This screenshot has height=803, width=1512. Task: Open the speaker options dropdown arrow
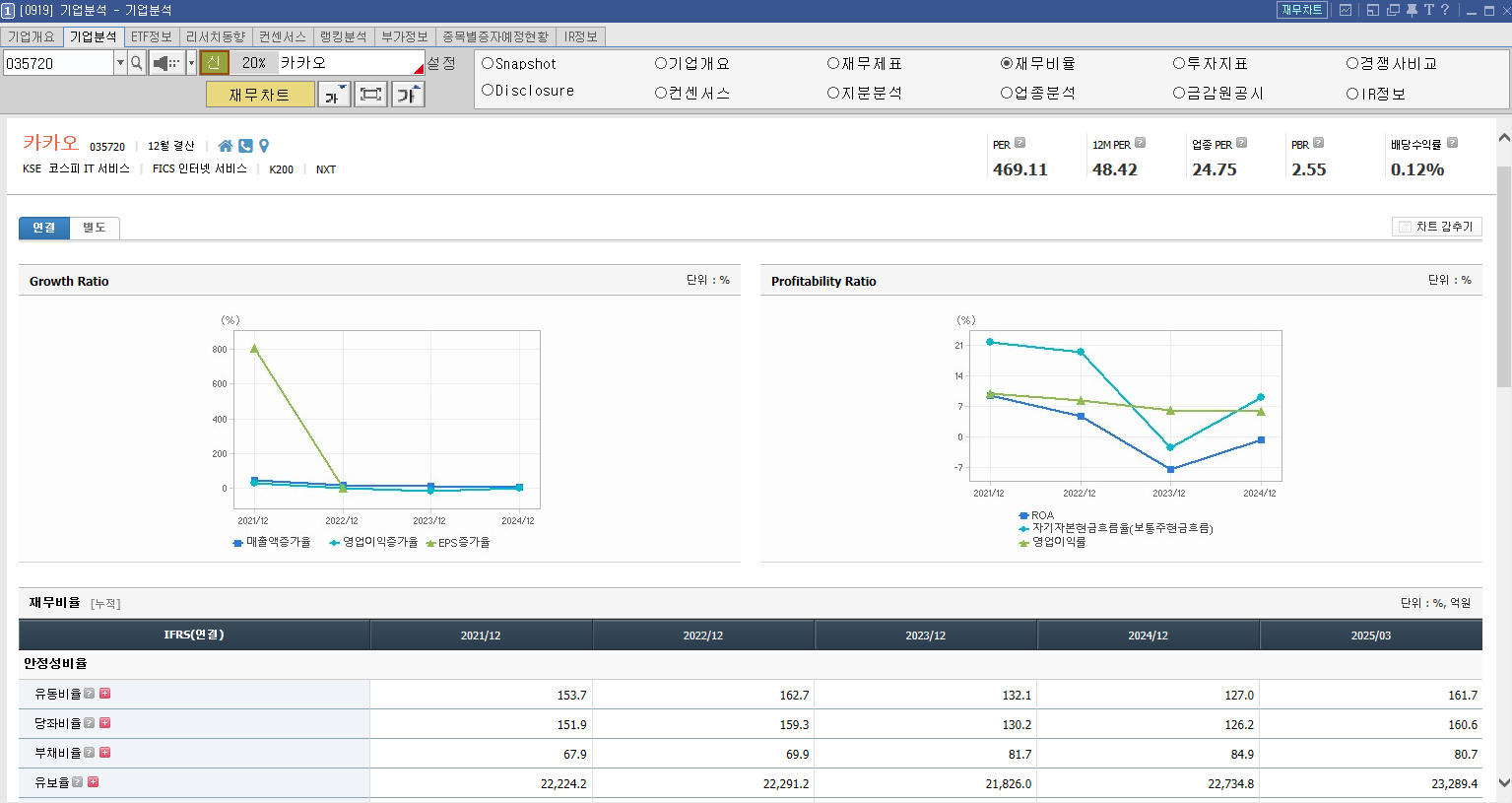point(191,63)
